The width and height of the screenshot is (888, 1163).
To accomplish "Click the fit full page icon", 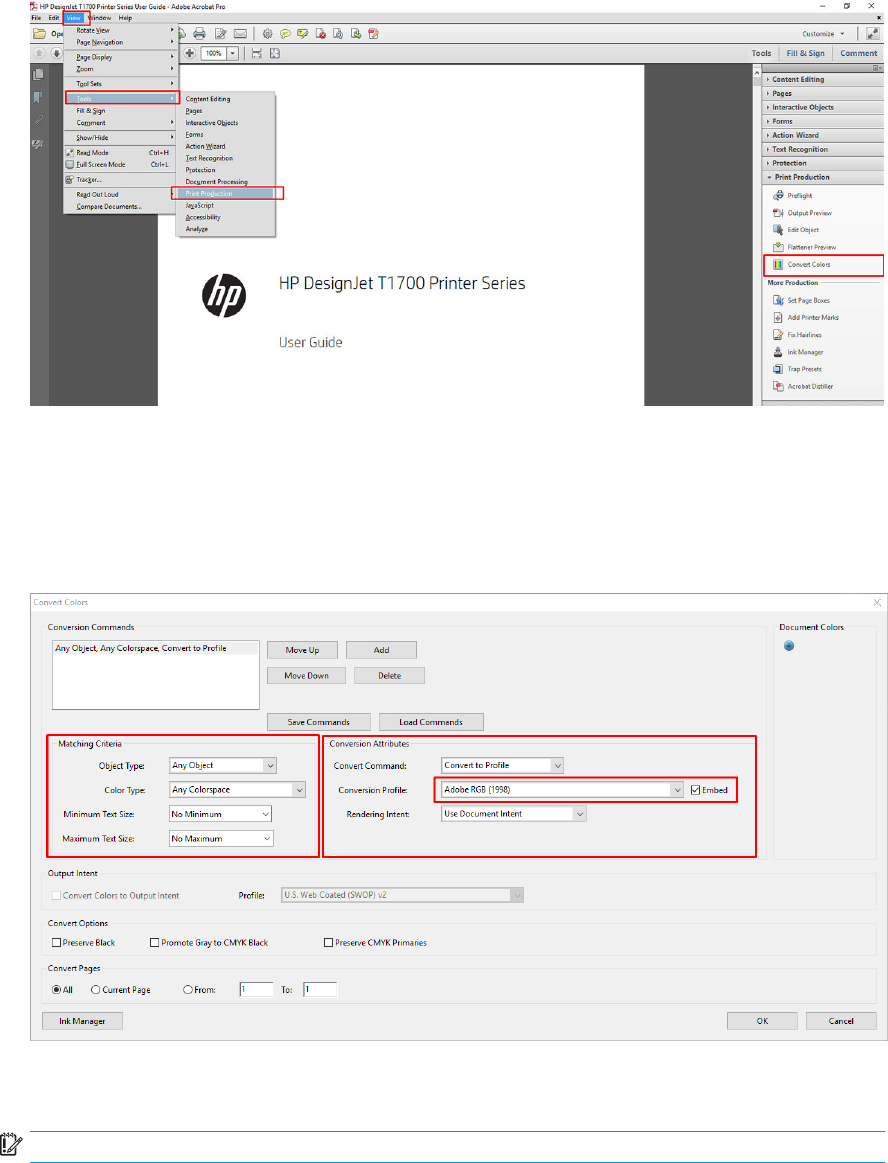I will (x=274, y=53).
